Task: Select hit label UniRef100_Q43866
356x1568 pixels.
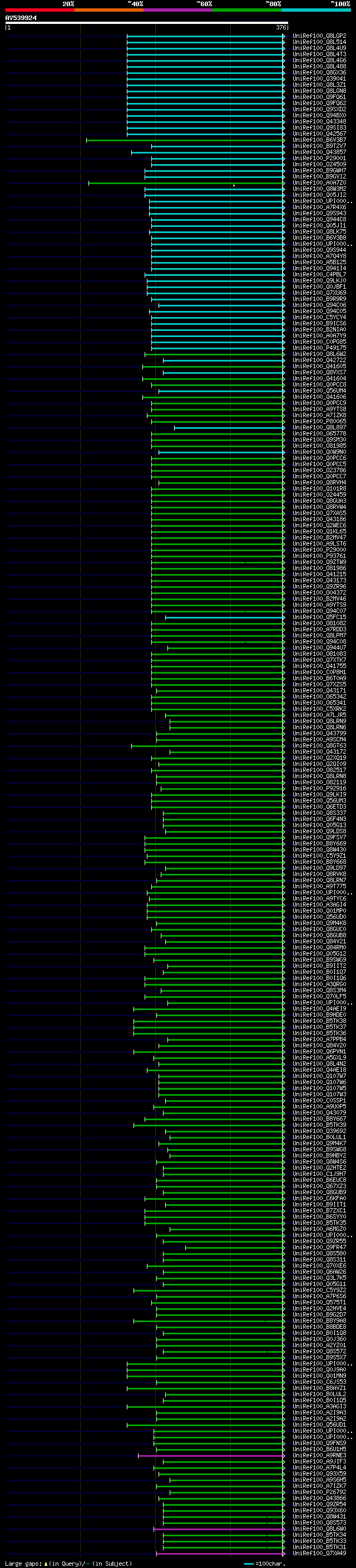Action: [319, 1498]
